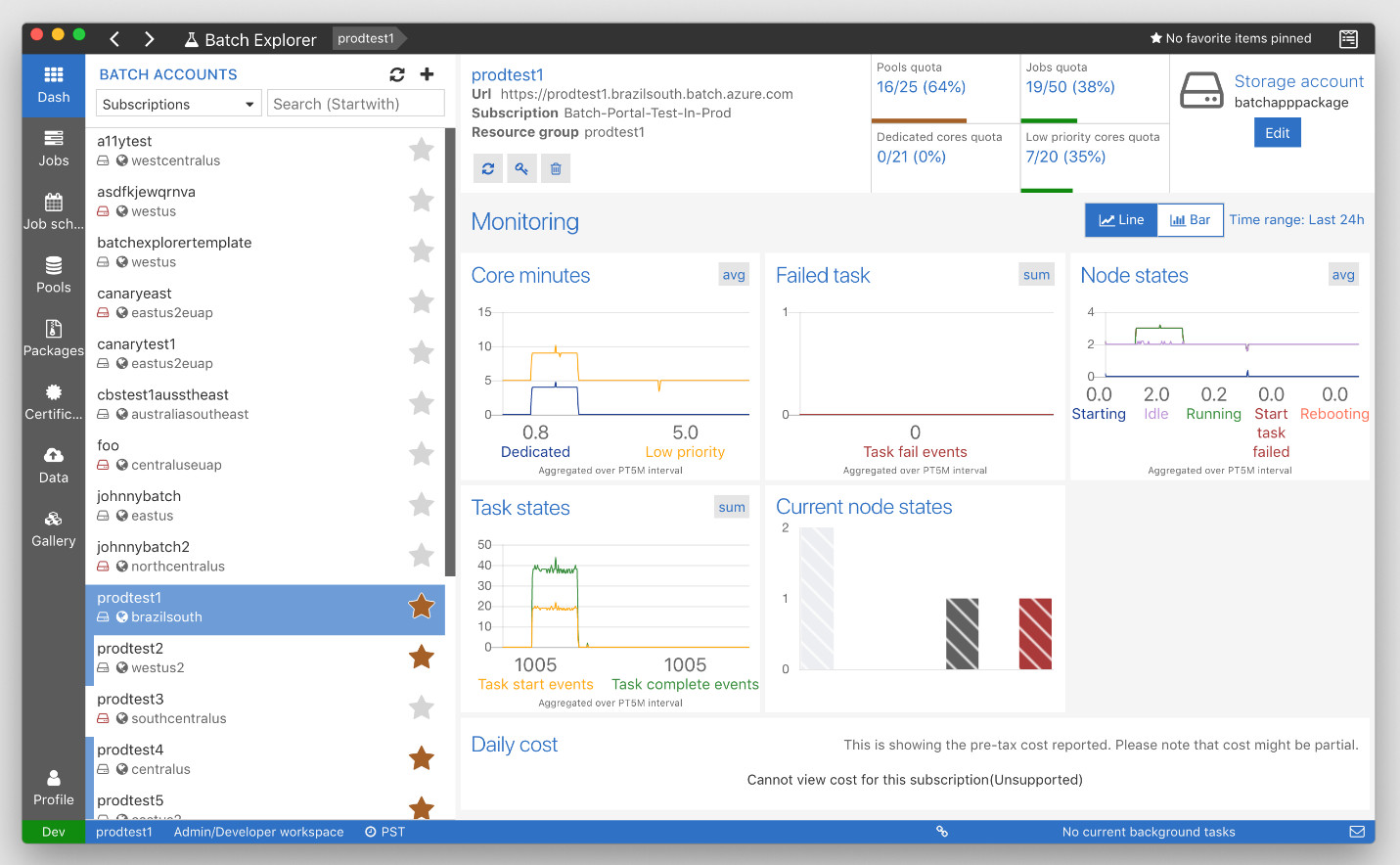This screenshot has height=865, width=1400.
Task: Change Node states avg aggregation
Action: (1343, 275)
